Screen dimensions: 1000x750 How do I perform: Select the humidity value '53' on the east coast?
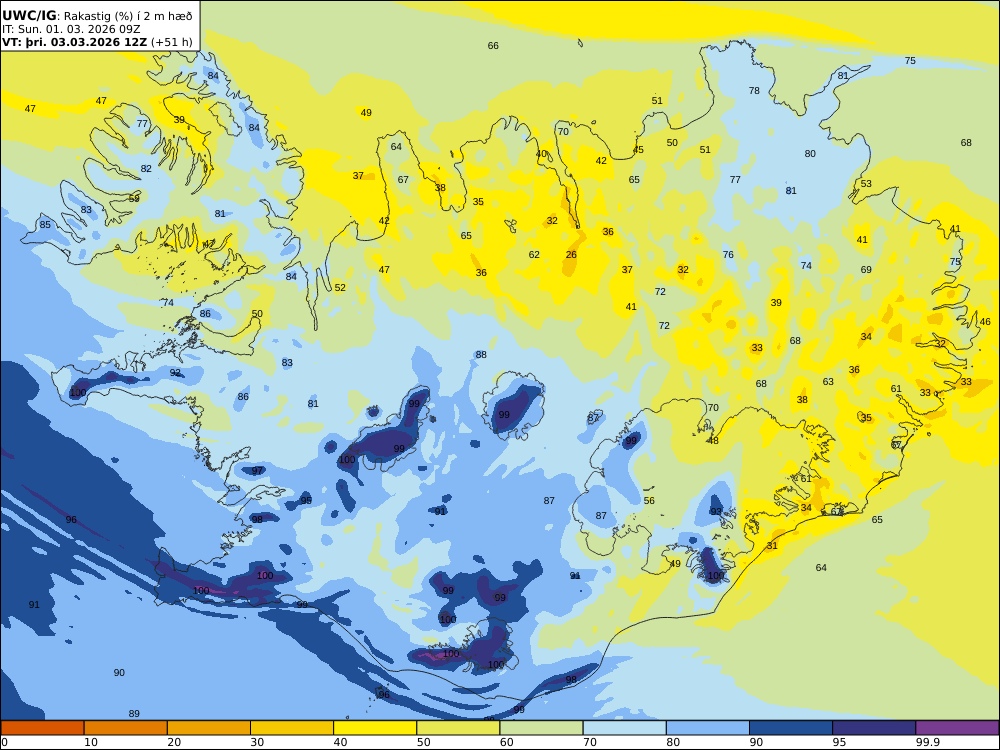(866, 184)
